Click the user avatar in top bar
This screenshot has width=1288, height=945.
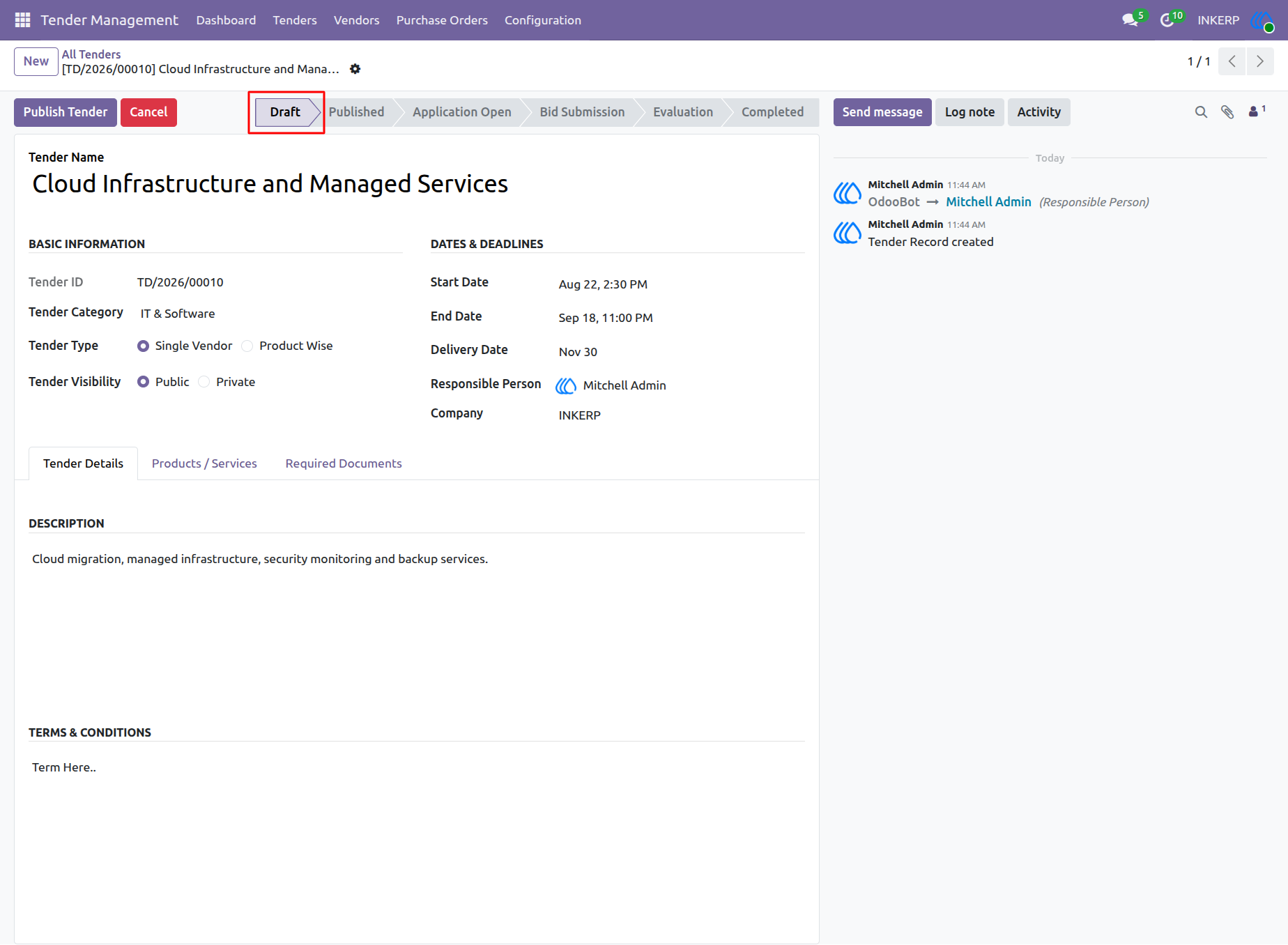(1262, 20)
